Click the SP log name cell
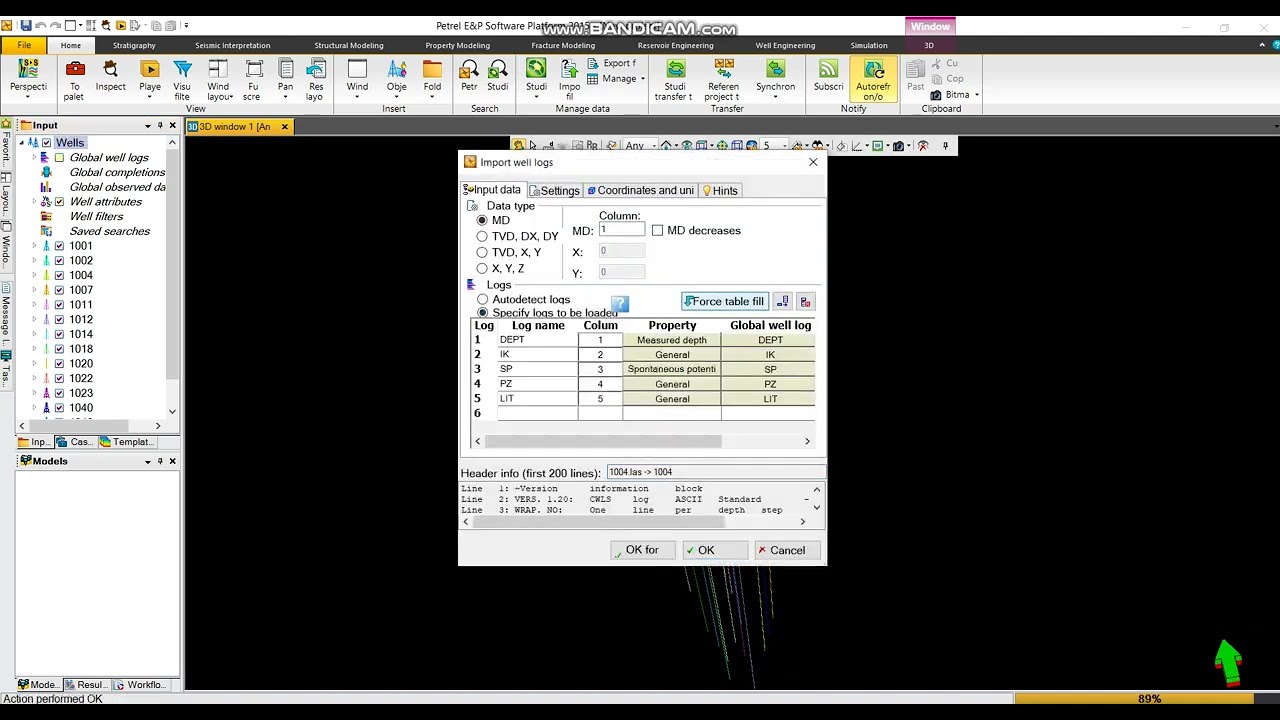 pyautogui.click(x=537, y=369)
